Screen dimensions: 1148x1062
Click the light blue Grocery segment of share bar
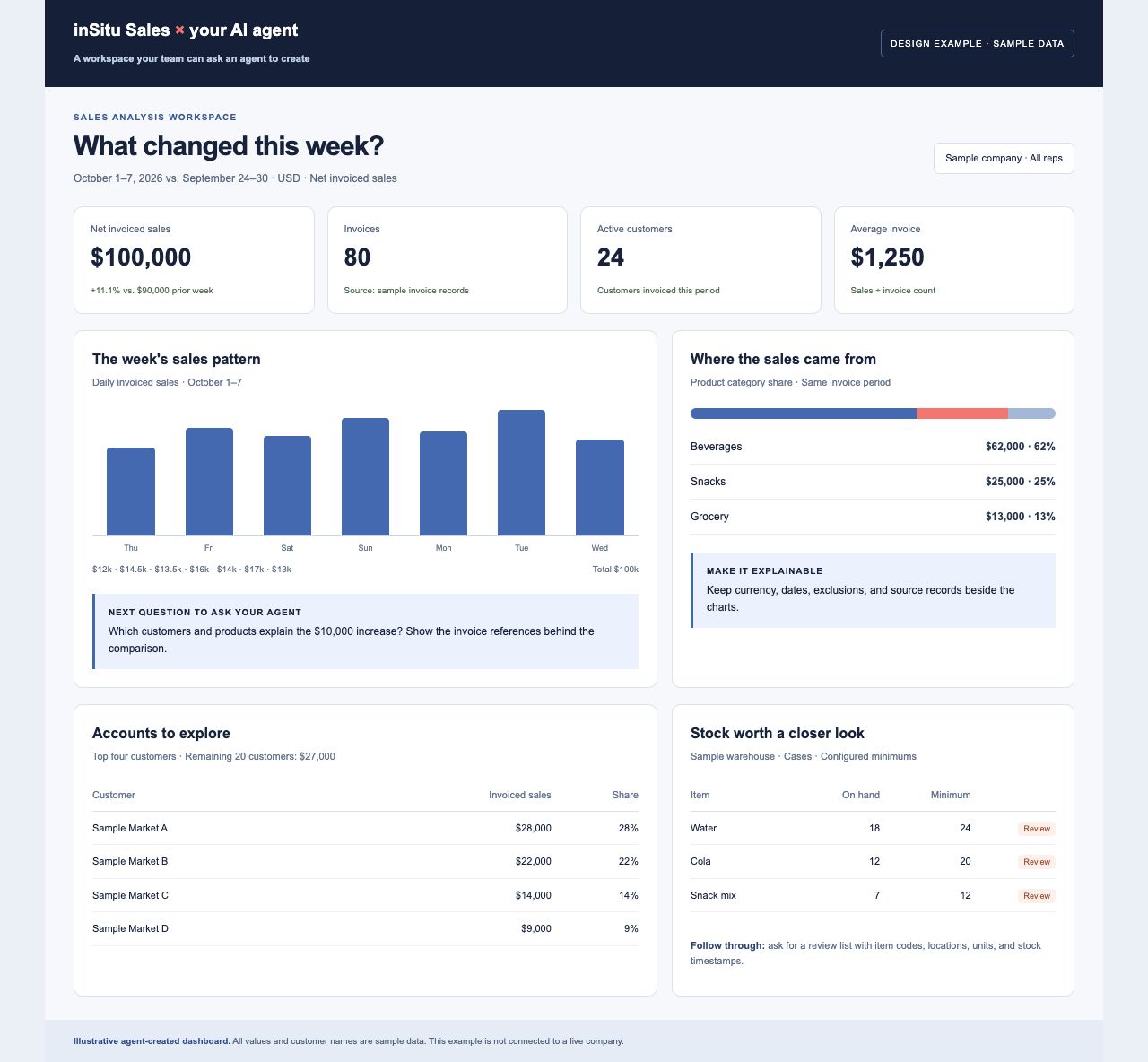pyautogui.click(x=1031, y=413)
